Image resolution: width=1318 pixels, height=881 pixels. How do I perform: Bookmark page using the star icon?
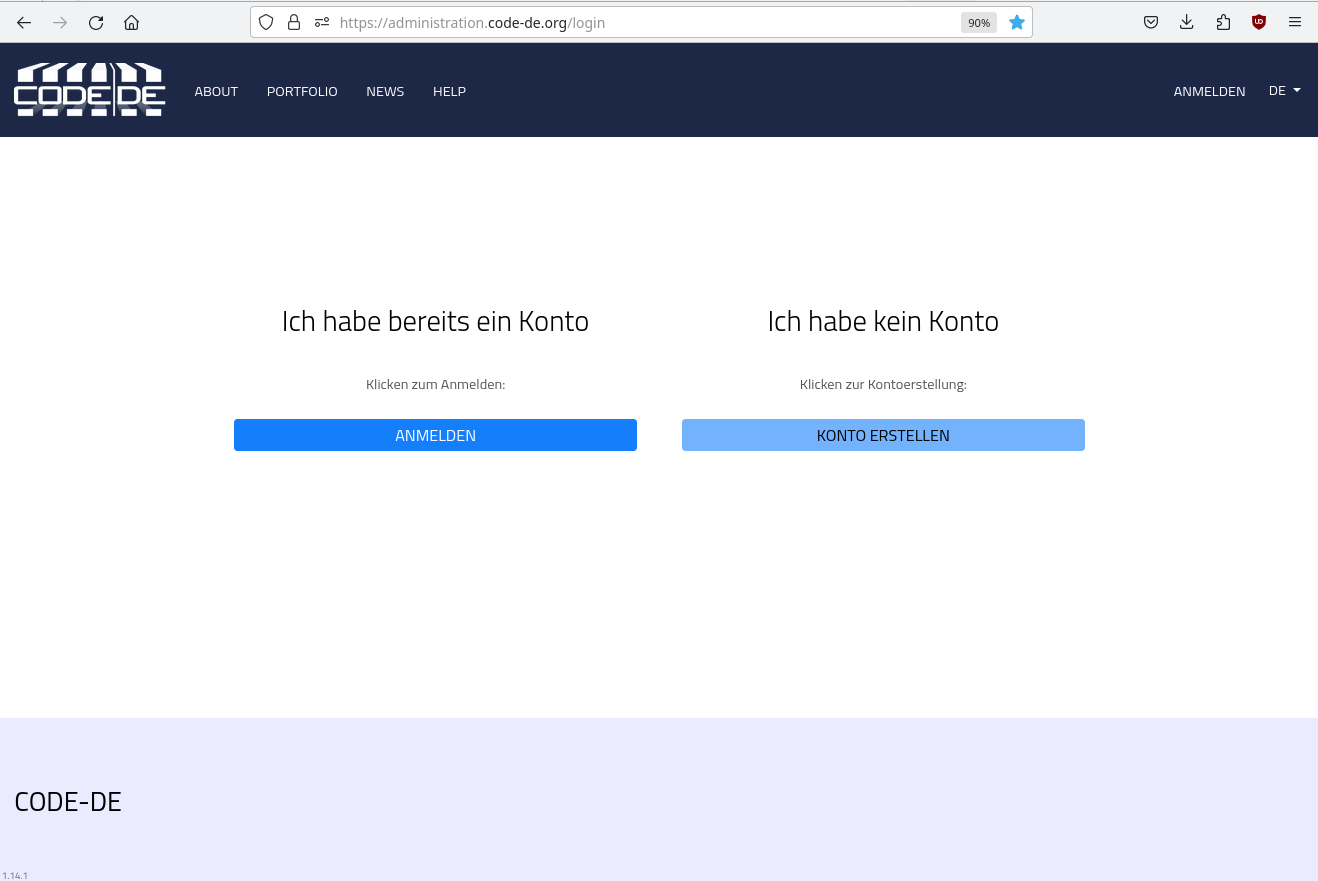tap(1017, 22)
